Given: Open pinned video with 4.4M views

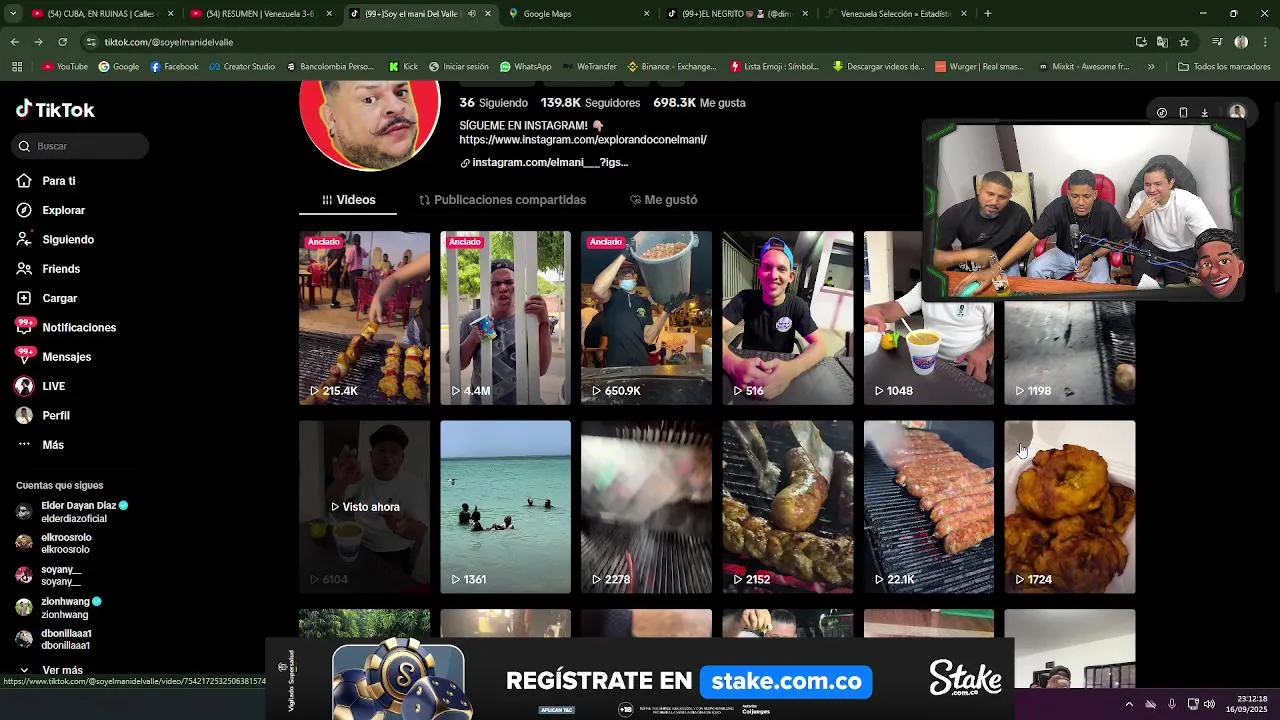Looking at the screenshot, I should 505,318.
